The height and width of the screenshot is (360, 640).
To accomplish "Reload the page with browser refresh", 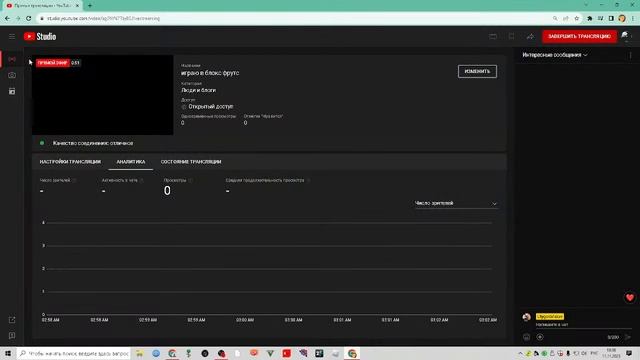I will coord(29,18).
